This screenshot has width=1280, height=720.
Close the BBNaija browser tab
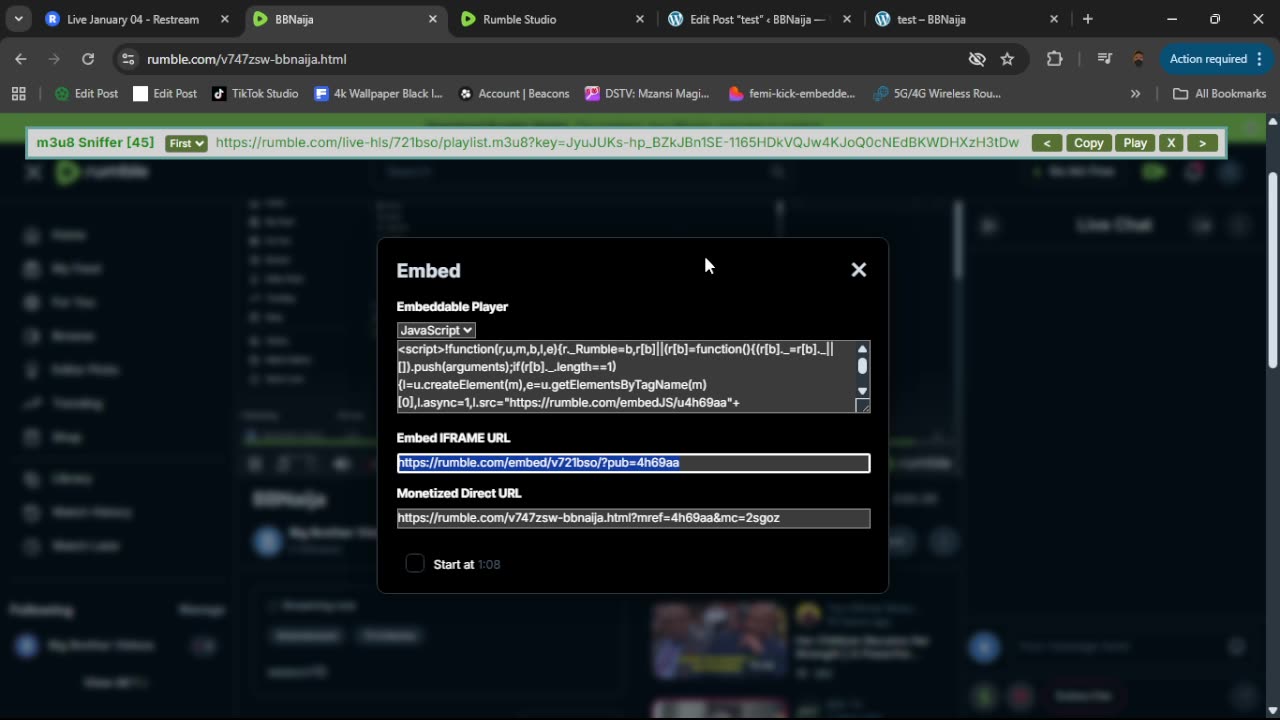point(432,19)
